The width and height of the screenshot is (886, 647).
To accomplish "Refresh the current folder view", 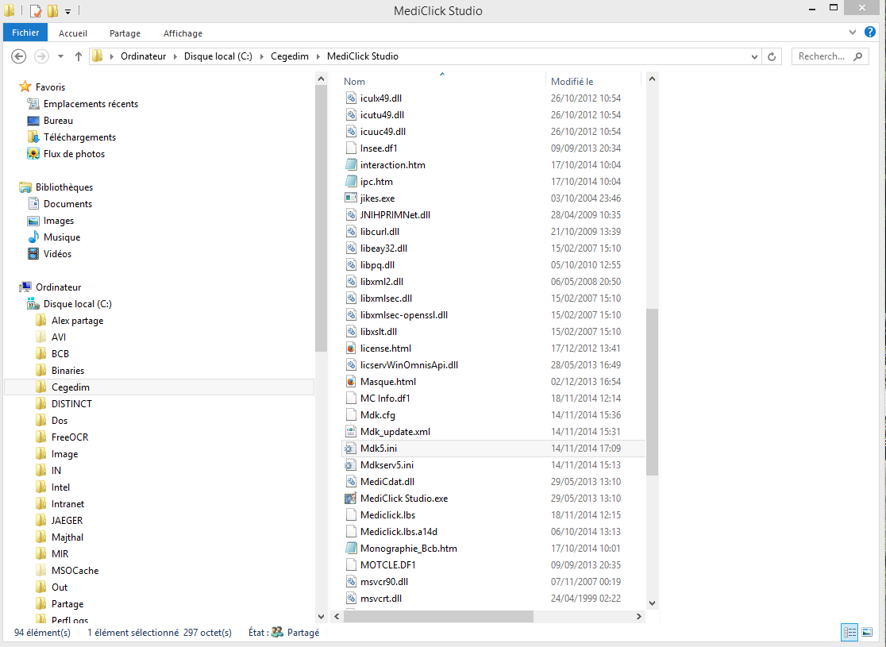I will [771, 57].
